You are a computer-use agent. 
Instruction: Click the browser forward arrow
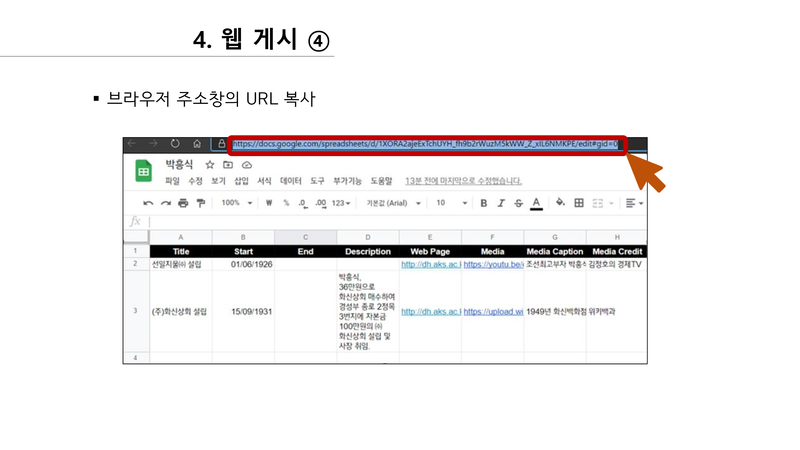153,144
